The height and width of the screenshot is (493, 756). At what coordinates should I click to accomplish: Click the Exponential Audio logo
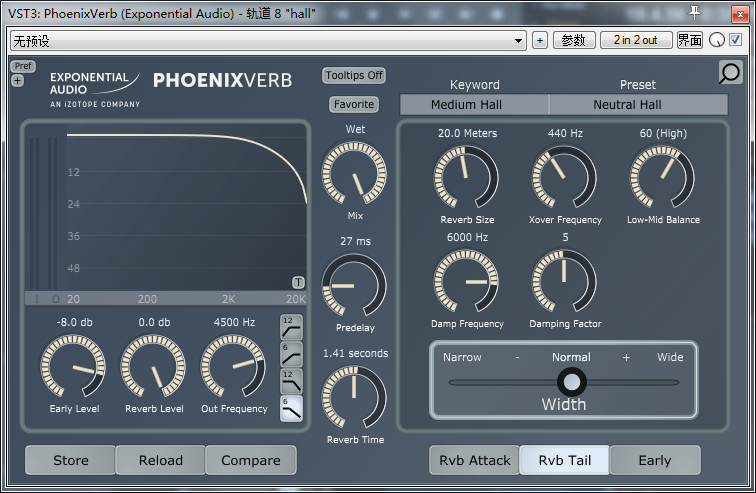point(95,90)
